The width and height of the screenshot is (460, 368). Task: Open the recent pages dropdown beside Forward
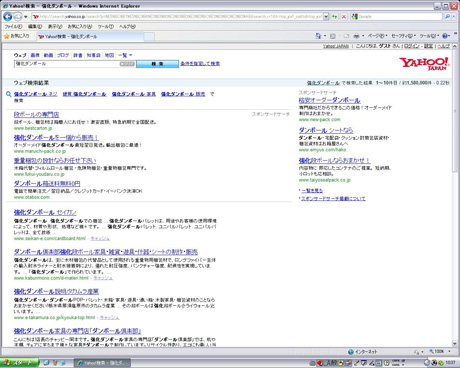pos(26,17)
